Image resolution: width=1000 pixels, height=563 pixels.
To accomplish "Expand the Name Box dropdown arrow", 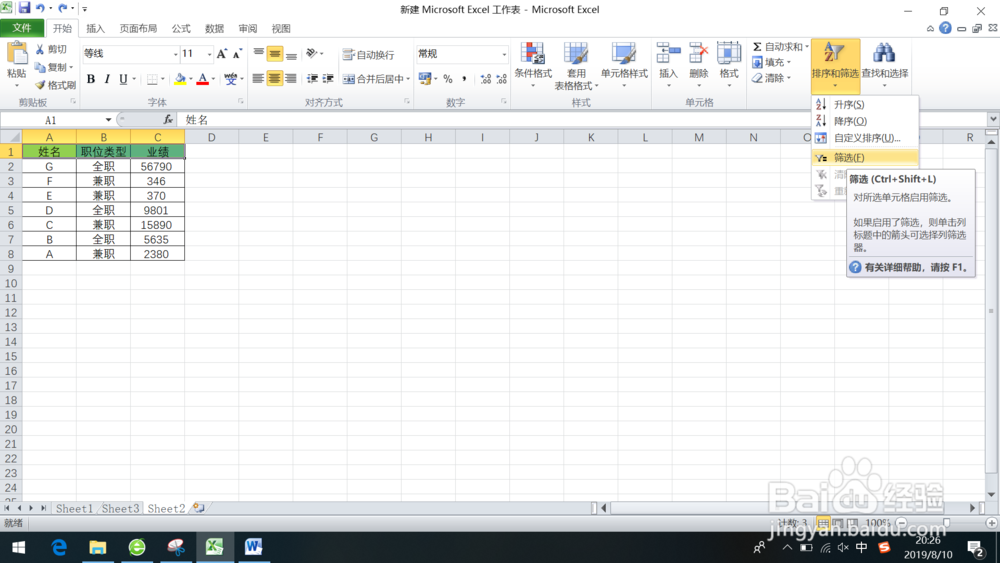I will tap(108, 119).
